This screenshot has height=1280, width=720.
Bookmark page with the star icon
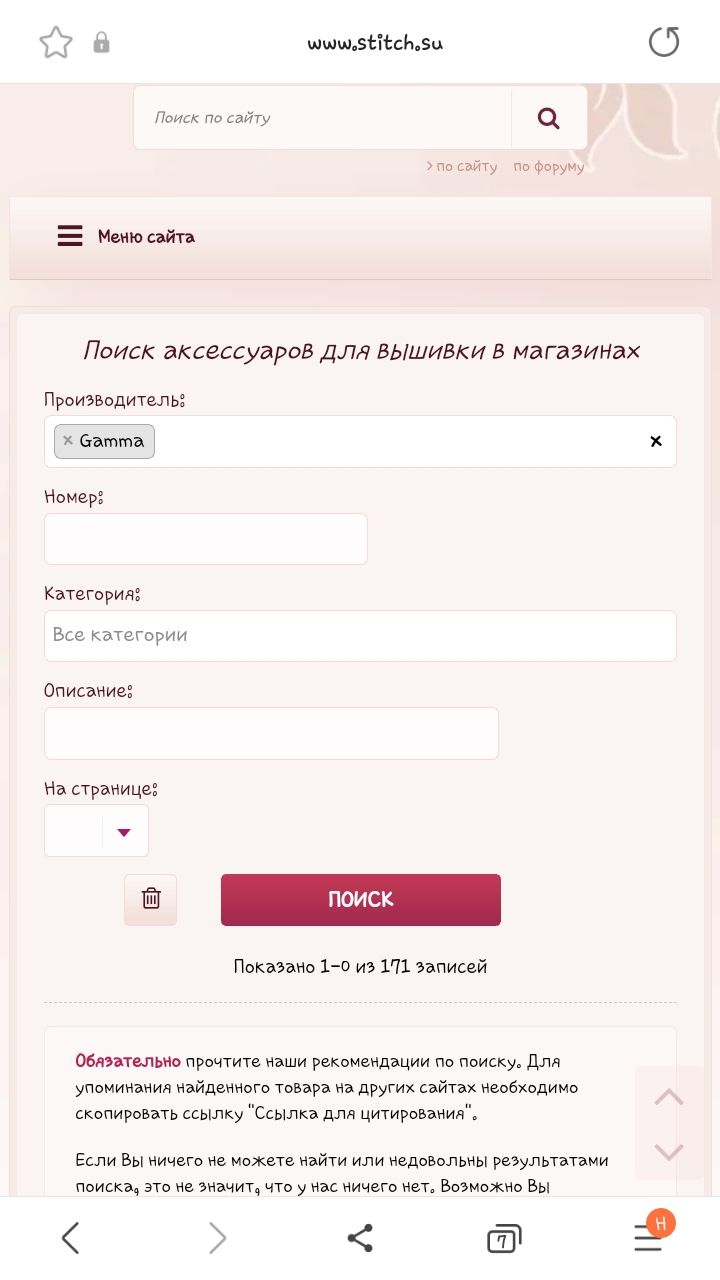click(56, 43)
